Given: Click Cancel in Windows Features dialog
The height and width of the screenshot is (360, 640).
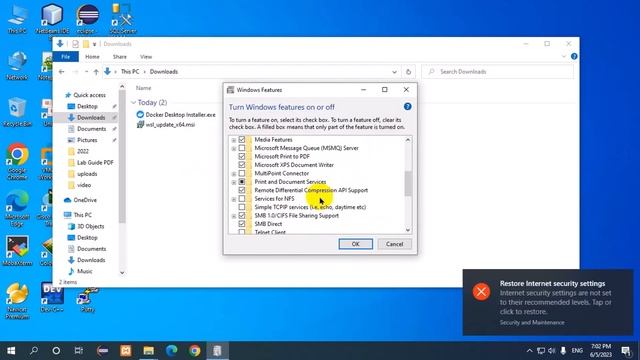Looking at the screenshot, I should [394, 244].
